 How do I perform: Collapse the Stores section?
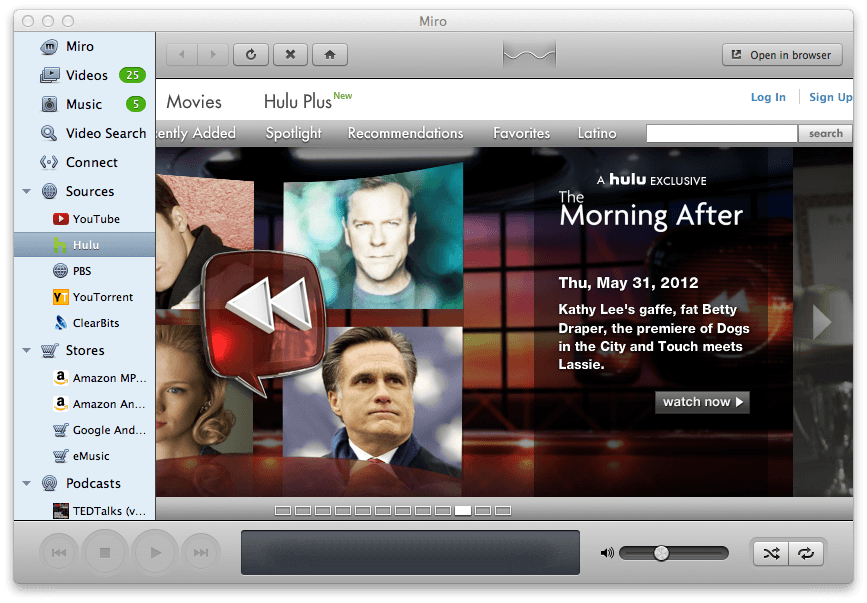point(27,350)
